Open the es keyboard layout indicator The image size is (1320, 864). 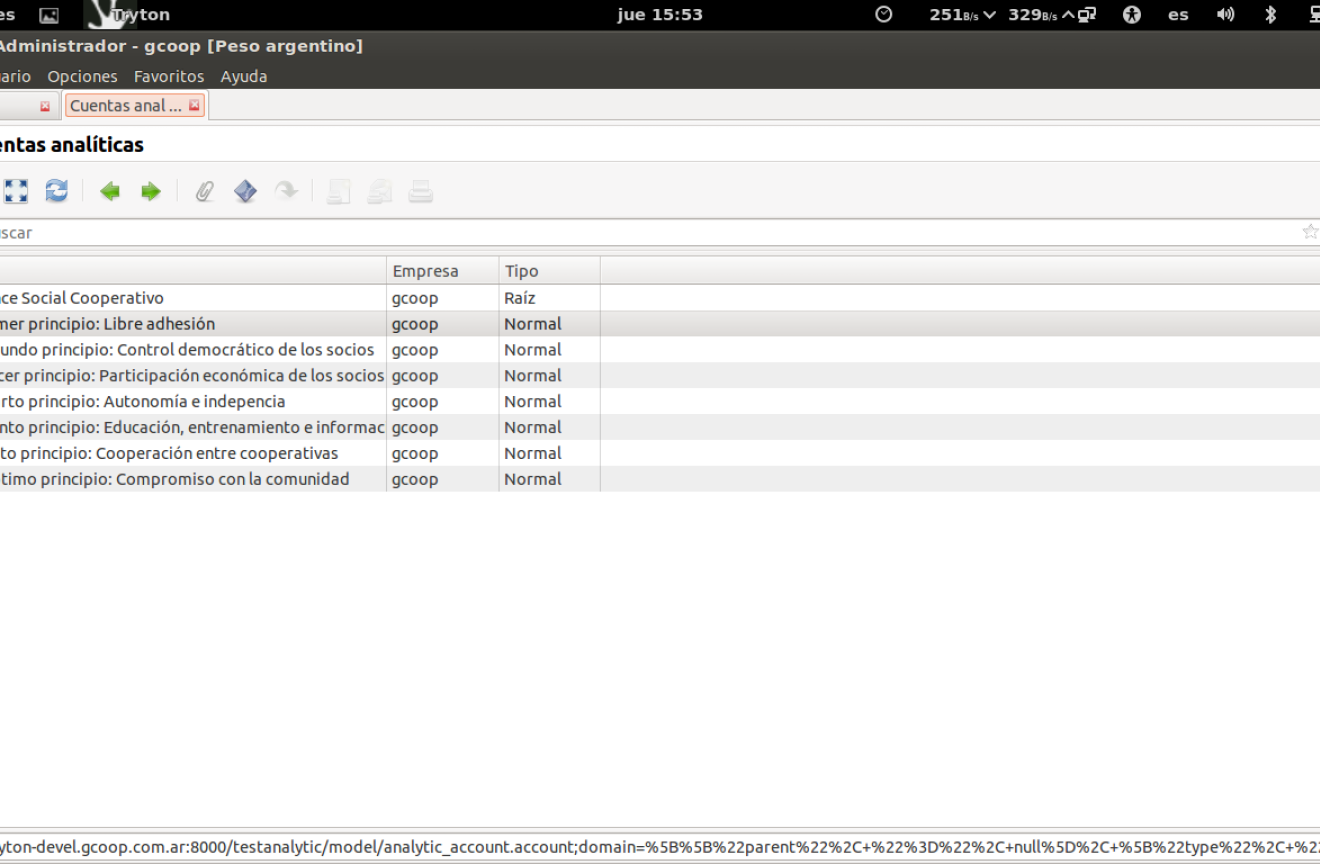coord(1178,14)
